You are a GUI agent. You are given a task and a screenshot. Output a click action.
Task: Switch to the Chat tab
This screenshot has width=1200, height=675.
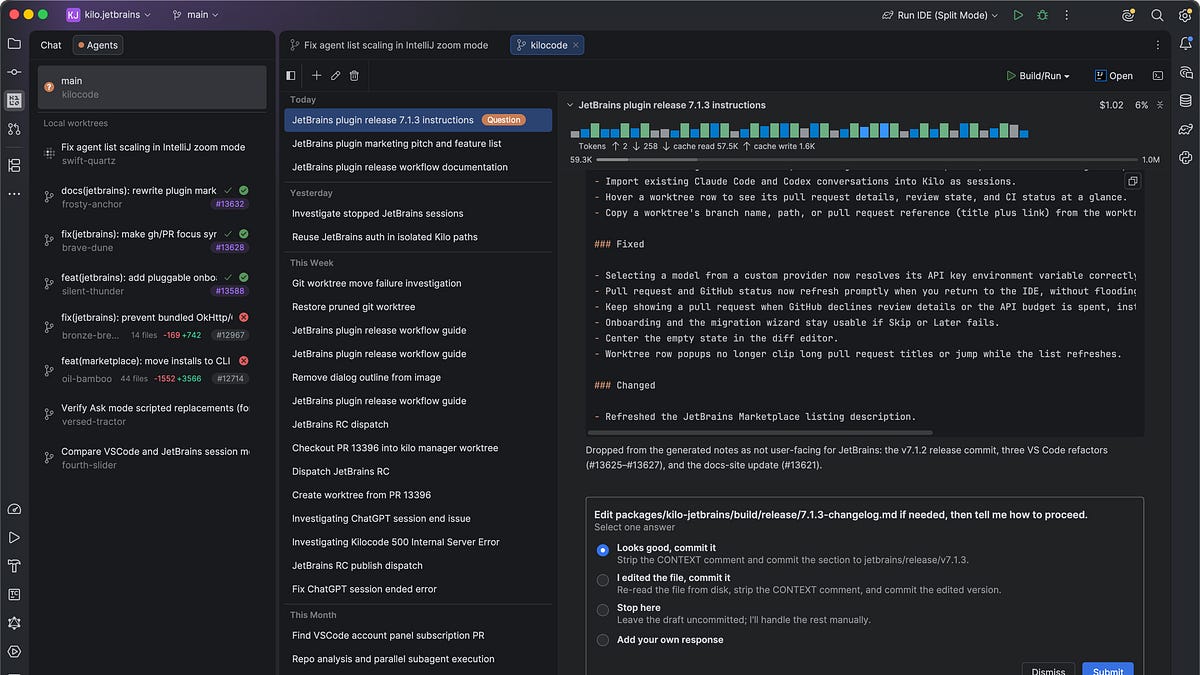point(51,45)
